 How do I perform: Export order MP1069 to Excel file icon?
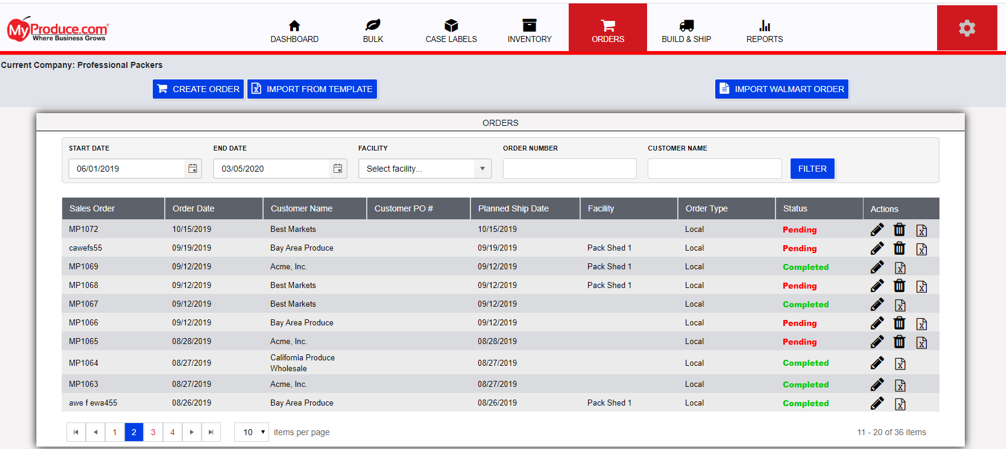[x=900, y=268]
